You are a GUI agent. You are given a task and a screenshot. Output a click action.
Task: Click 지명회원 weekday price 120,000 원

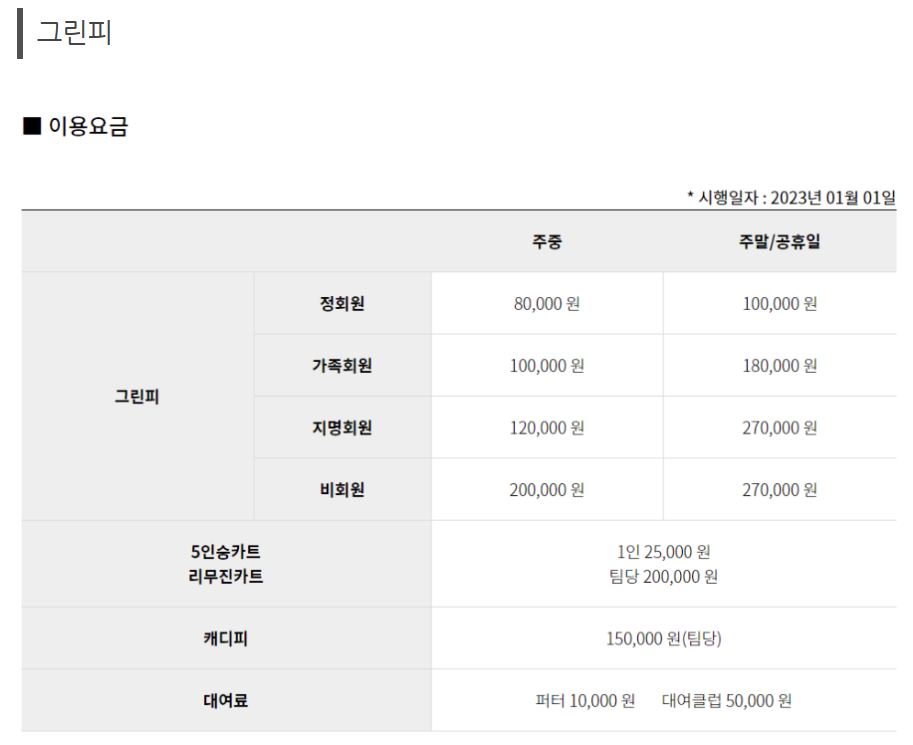(x=547, y=428)
